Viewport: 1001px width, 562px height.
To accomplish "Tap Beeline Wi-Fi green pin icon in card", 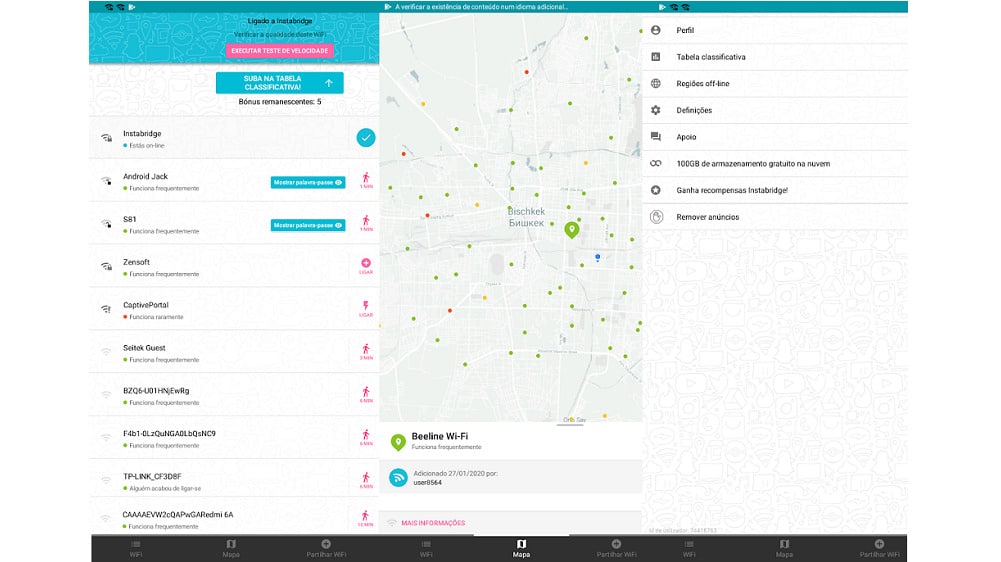I will point(398,441).
